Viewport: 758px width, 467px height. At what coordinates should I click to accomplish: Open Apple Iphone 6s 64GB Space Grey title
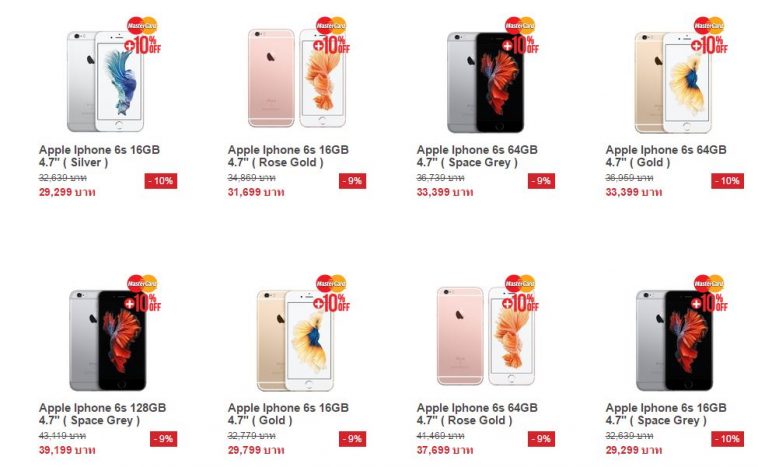coord(477,156)
